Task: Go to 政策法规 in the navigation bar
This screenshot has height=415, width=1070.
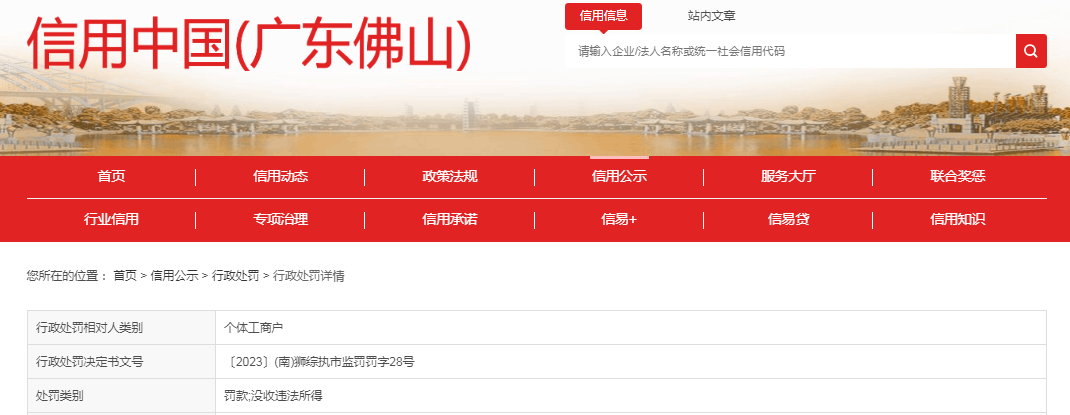Action: coord(450,177)
